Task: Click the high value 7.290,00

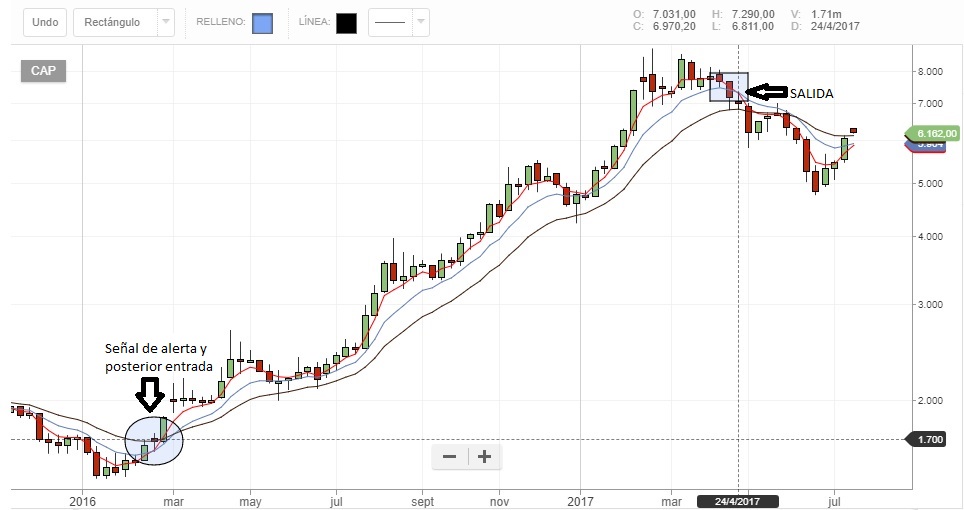Action: point(753,14)
